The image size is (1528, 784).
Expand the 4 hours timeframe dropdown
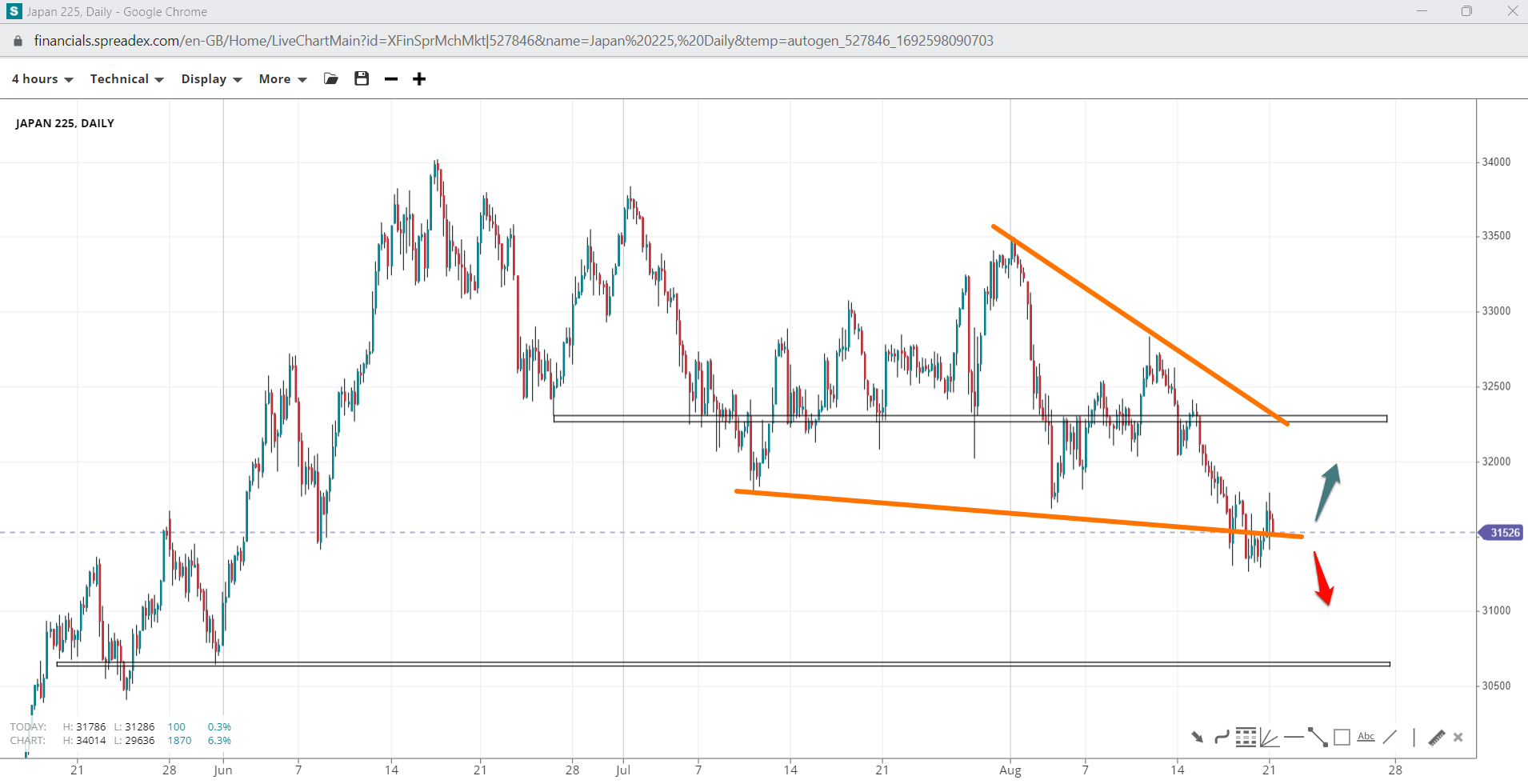tap(42, 79)
